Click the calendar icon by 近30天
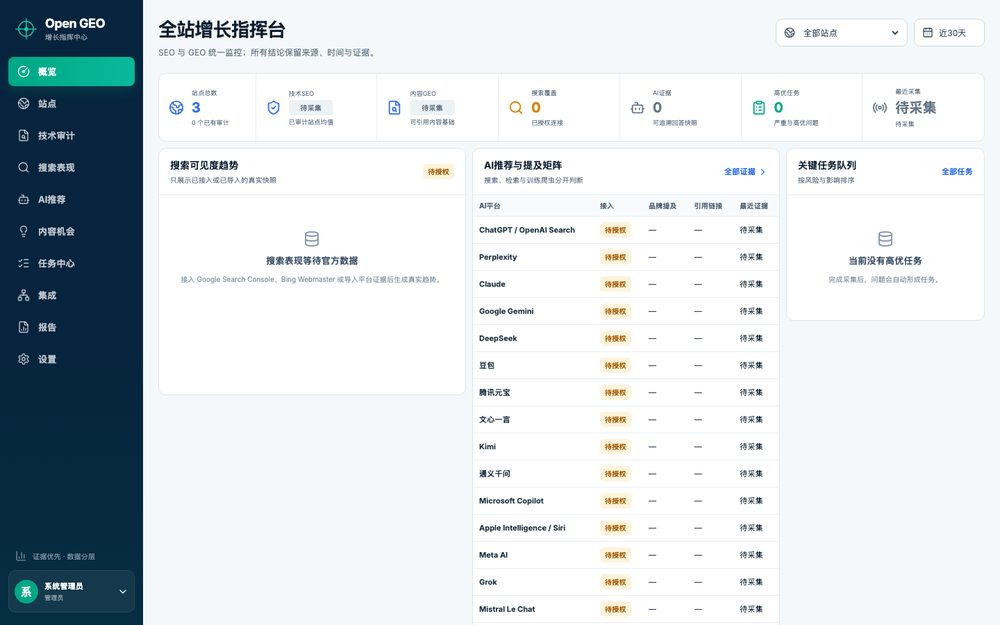This screenshot has width=1000, height=625. 928,33
